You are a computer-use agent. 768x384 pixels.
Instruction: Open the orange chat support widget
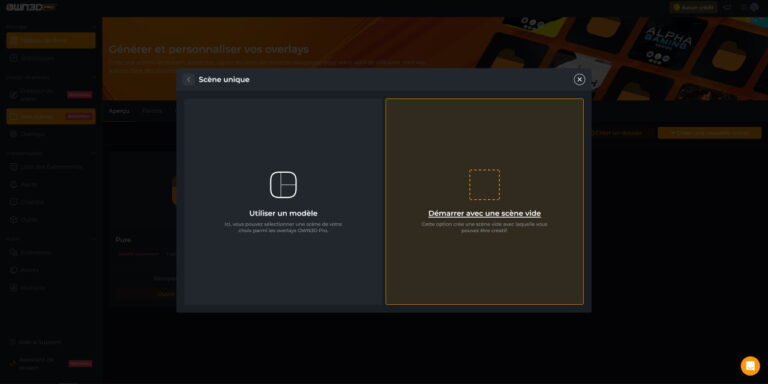tap(750, 365)
